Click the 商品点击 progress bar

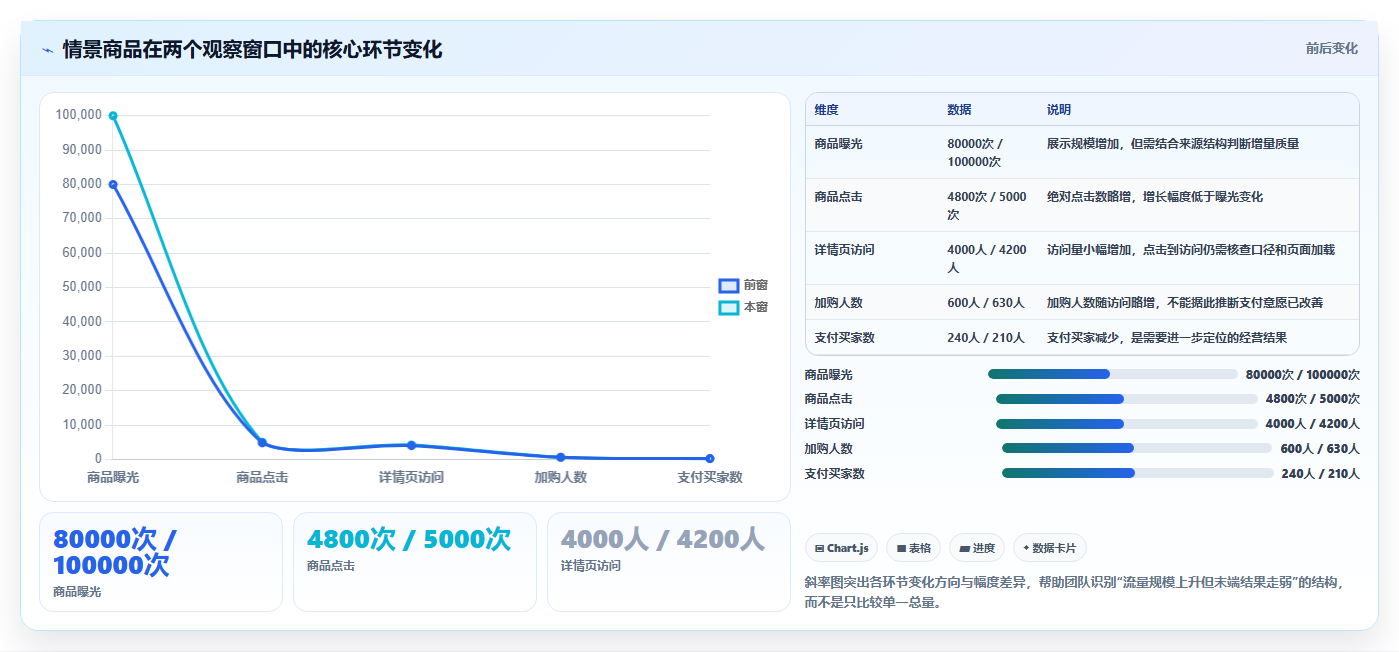coord(1127,398)
